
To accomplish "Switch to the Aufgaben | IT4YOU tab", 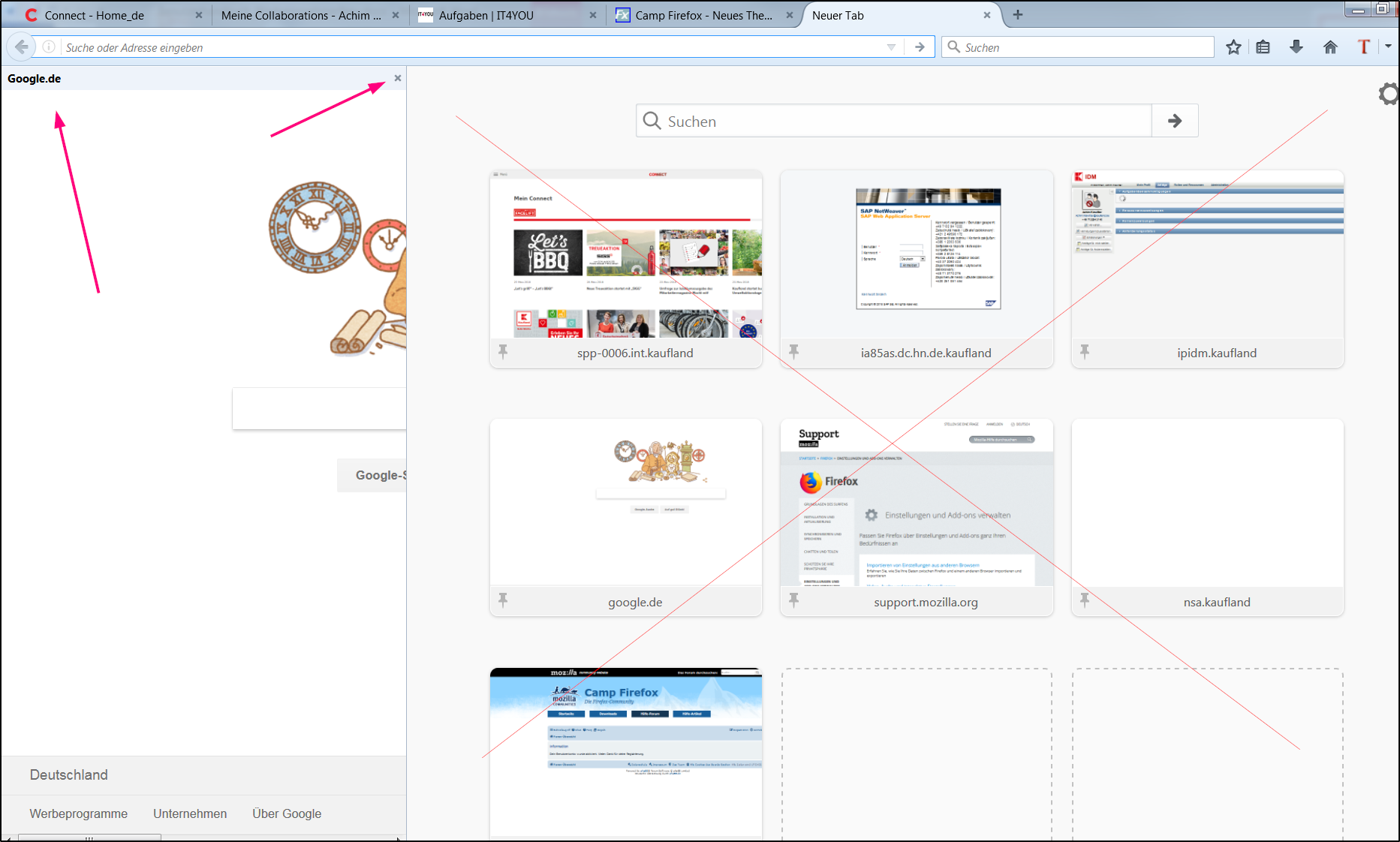I will click(507, 15).
